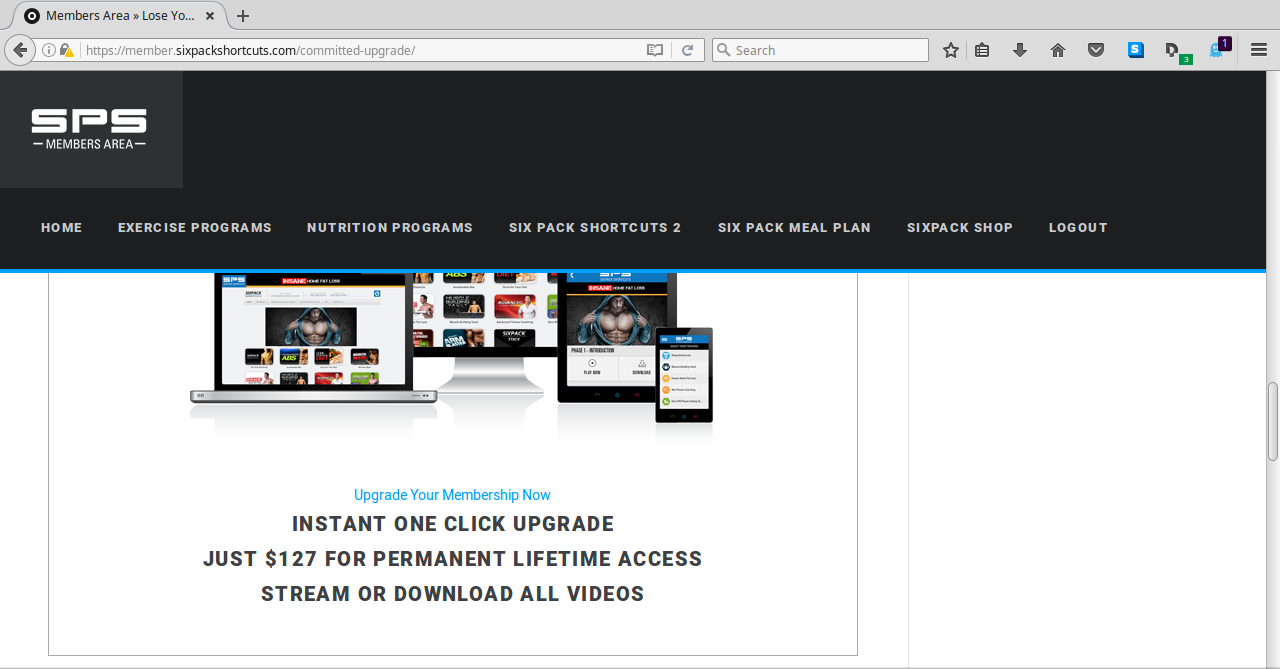Open site information via the circled i icon

point(49,50)
